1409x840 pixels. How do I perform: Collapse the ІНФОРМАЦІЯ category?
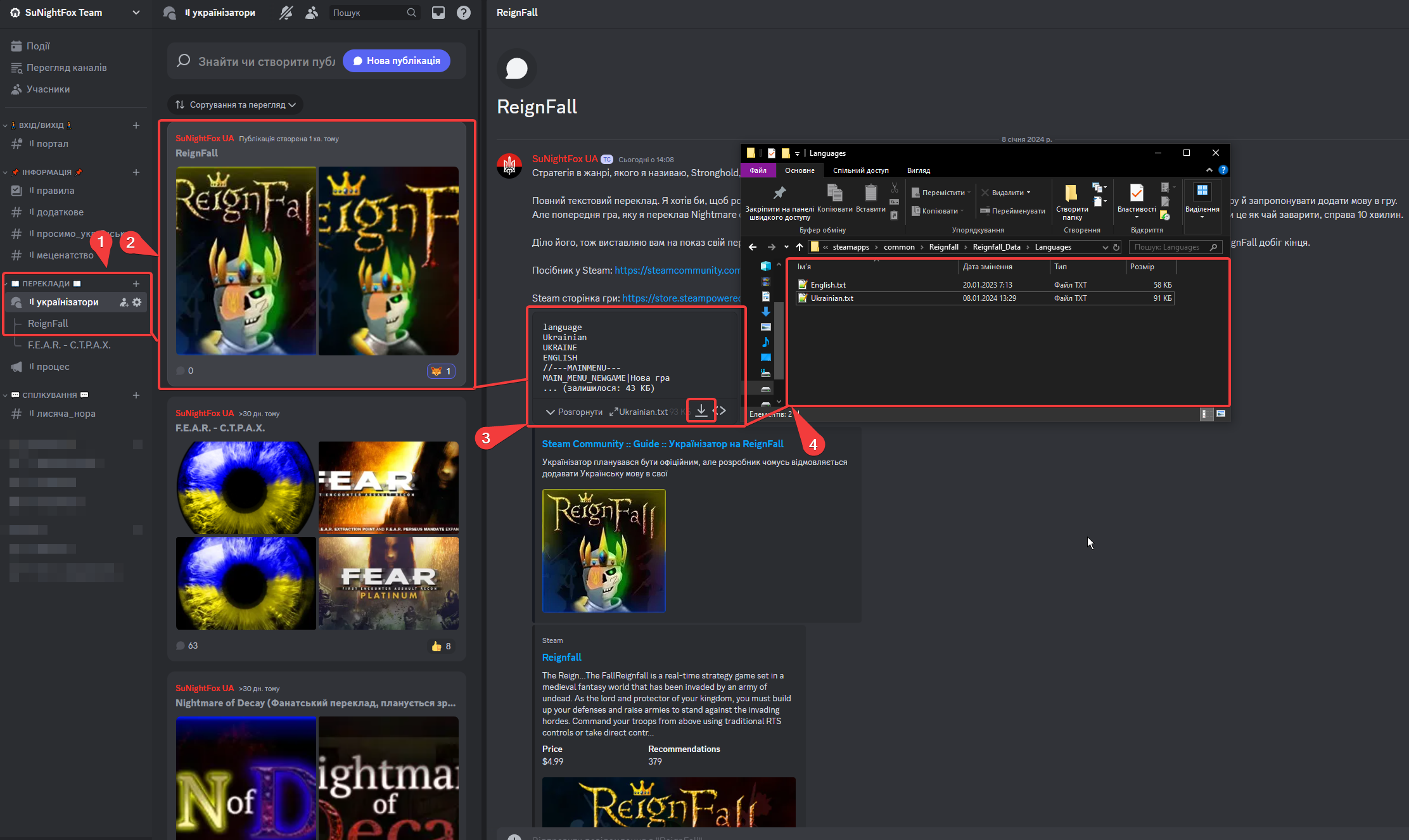click(5, 172)
